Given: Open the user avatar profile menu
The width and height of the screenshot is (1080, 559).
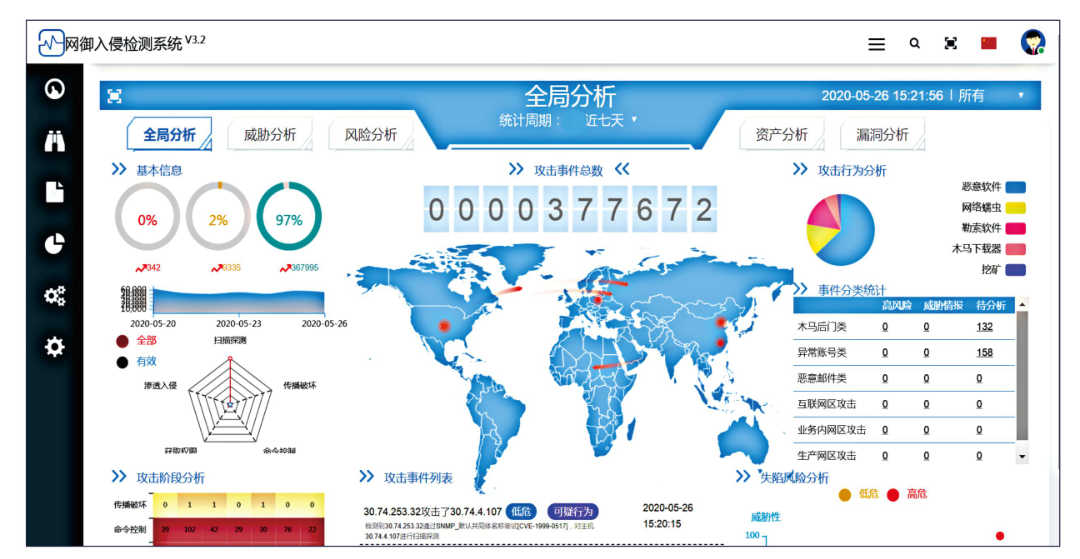Looking at the screenshot, I should (1032, 43).
